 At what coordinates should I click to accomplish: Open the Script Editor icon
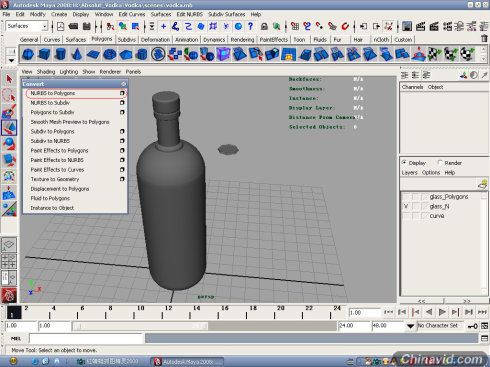[484, 339]
